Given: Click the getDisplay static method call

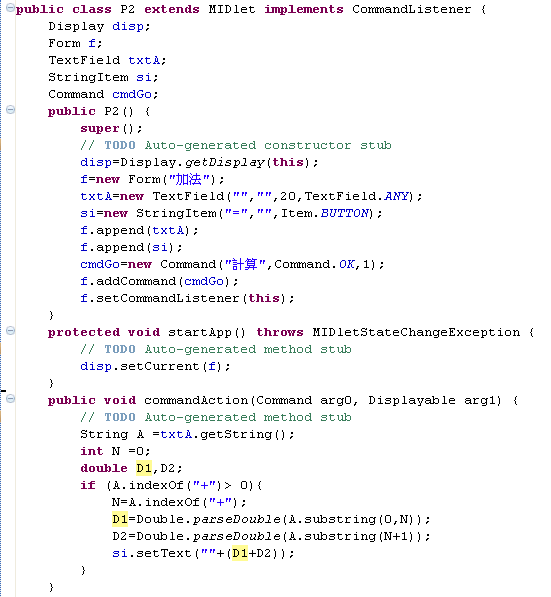Looking at the screenshot, I should point(225,163).
